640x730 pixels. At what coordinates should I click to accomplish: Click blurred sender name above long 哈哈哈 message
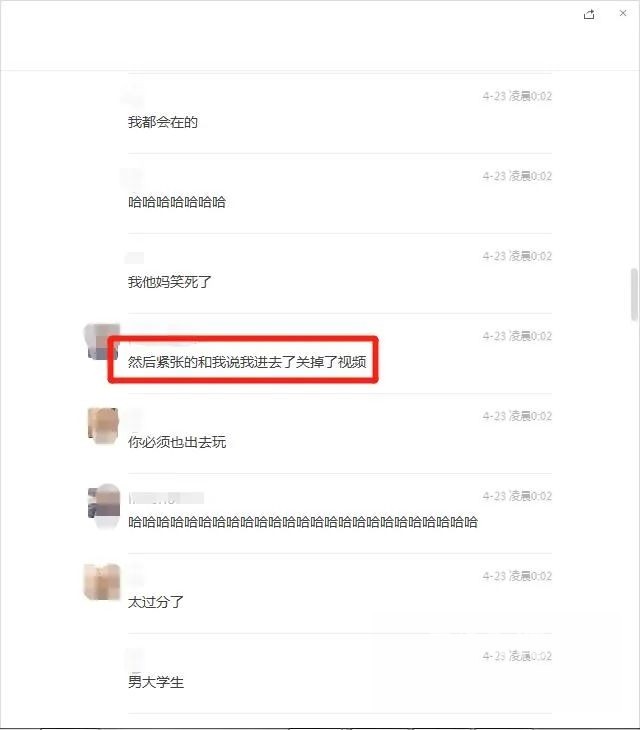pyautogui.click(x=166, y=499)
